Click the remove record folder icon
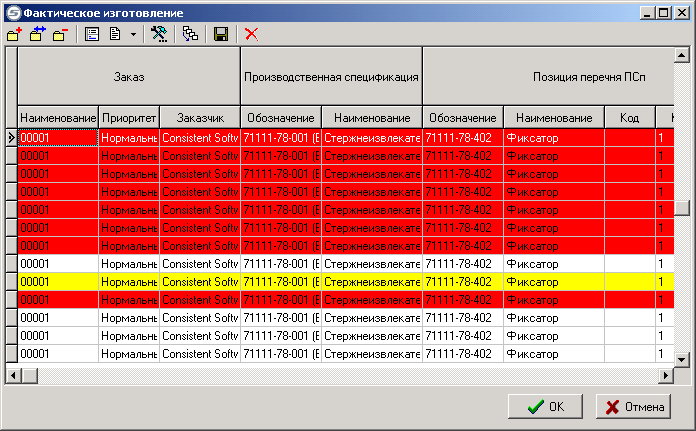This screenshot has height=431, width=696. pyautogui.click(x=59, y=34)
